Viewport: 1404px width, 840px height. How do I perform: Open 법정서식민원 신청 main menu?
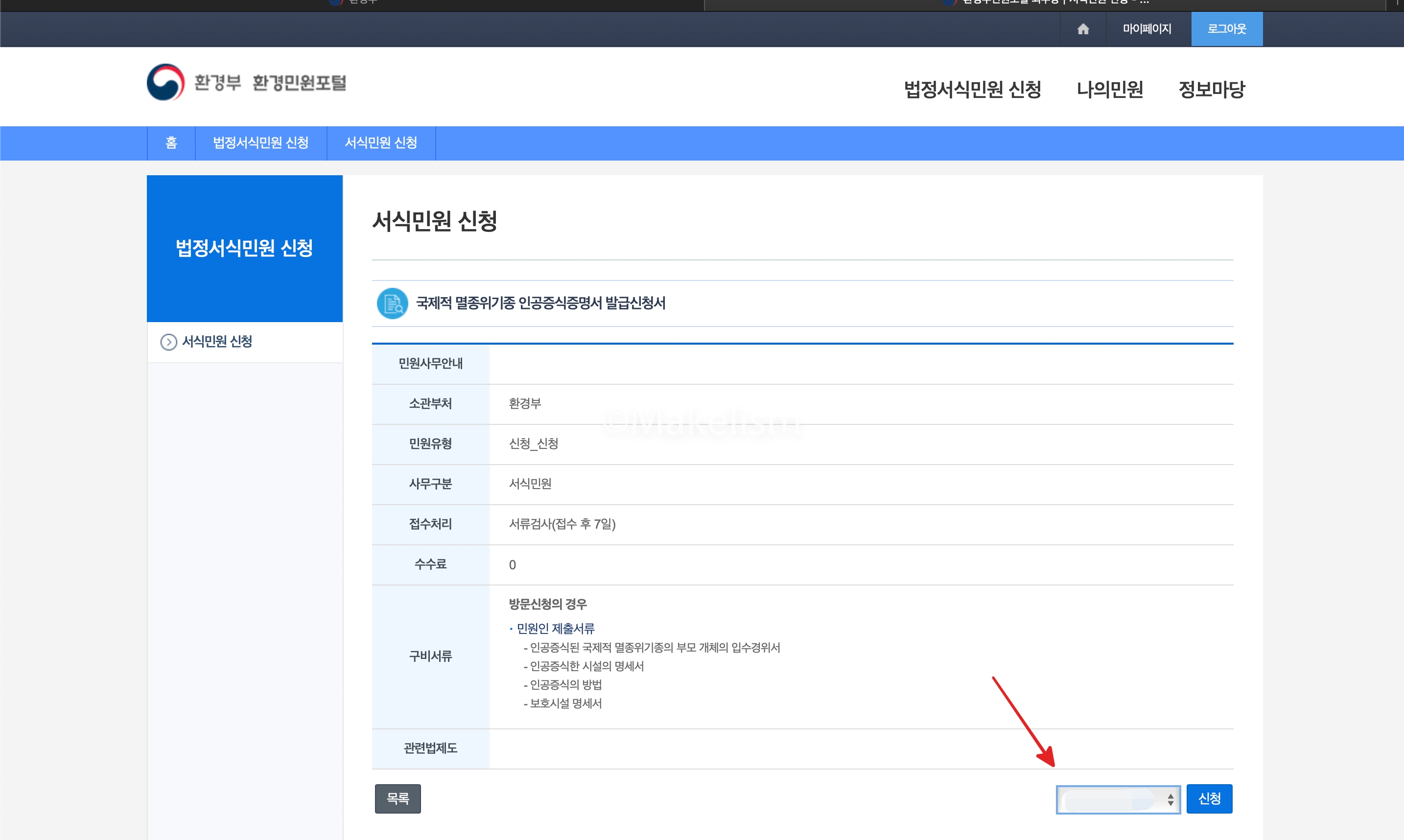coord(972,90)
